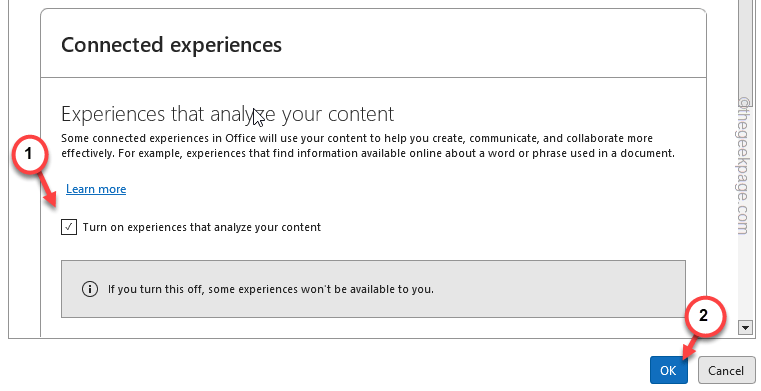Click the red numbered circle 2 annotation
Viewport: 761px width, 391px height.
[x=704, y=315]
